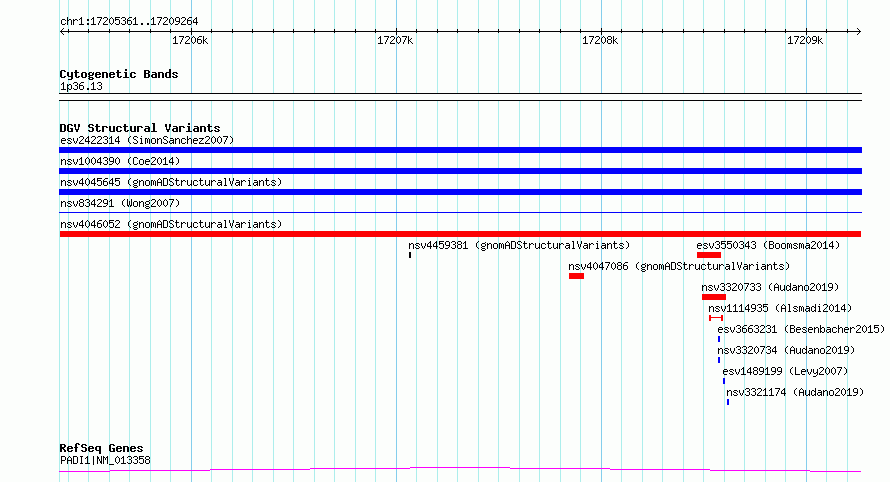Click the 17206k ruler label
This screenshot has width=890, height=482.
(x=190, y=40)
